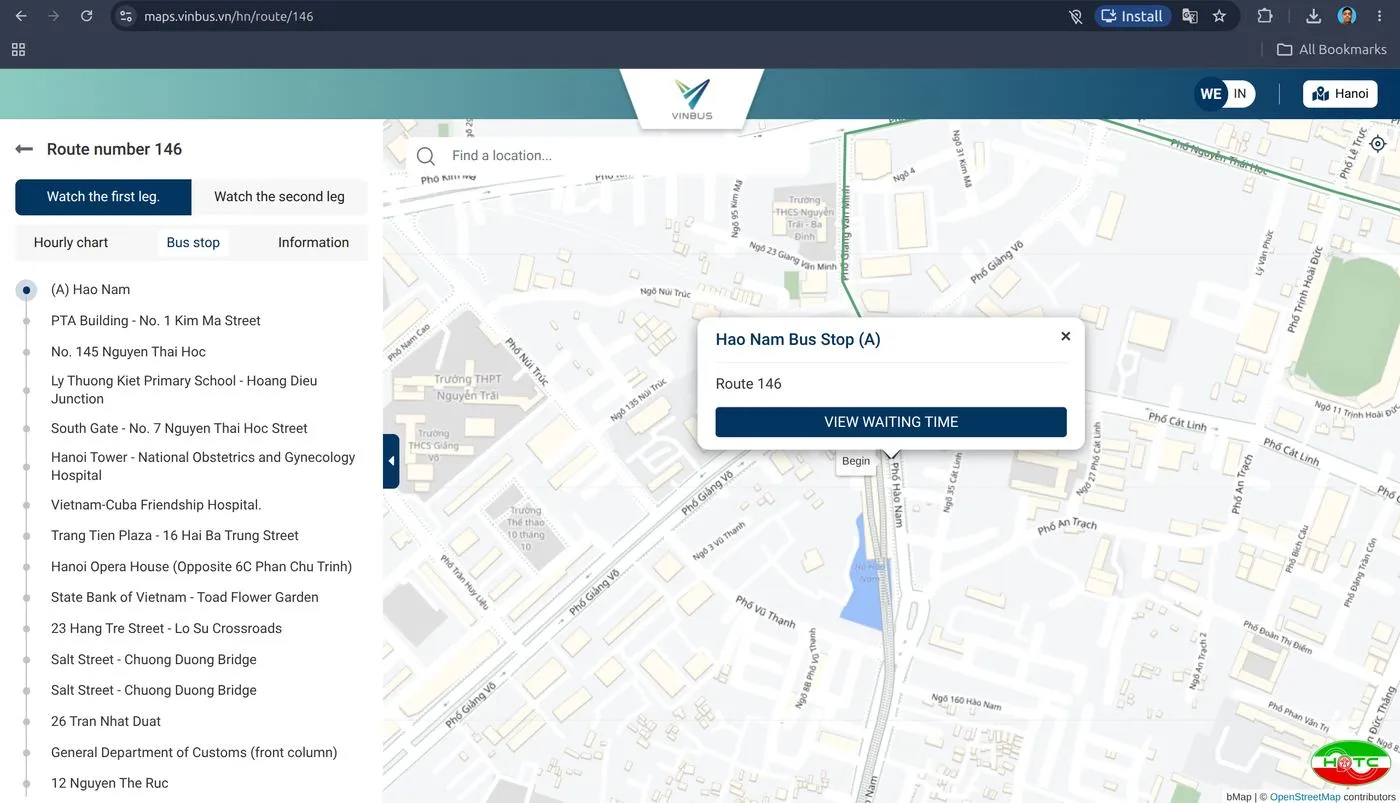Viewport: 1400px width, 803px height.
Task: Click the address bar URL
Action: click(229, 16)
